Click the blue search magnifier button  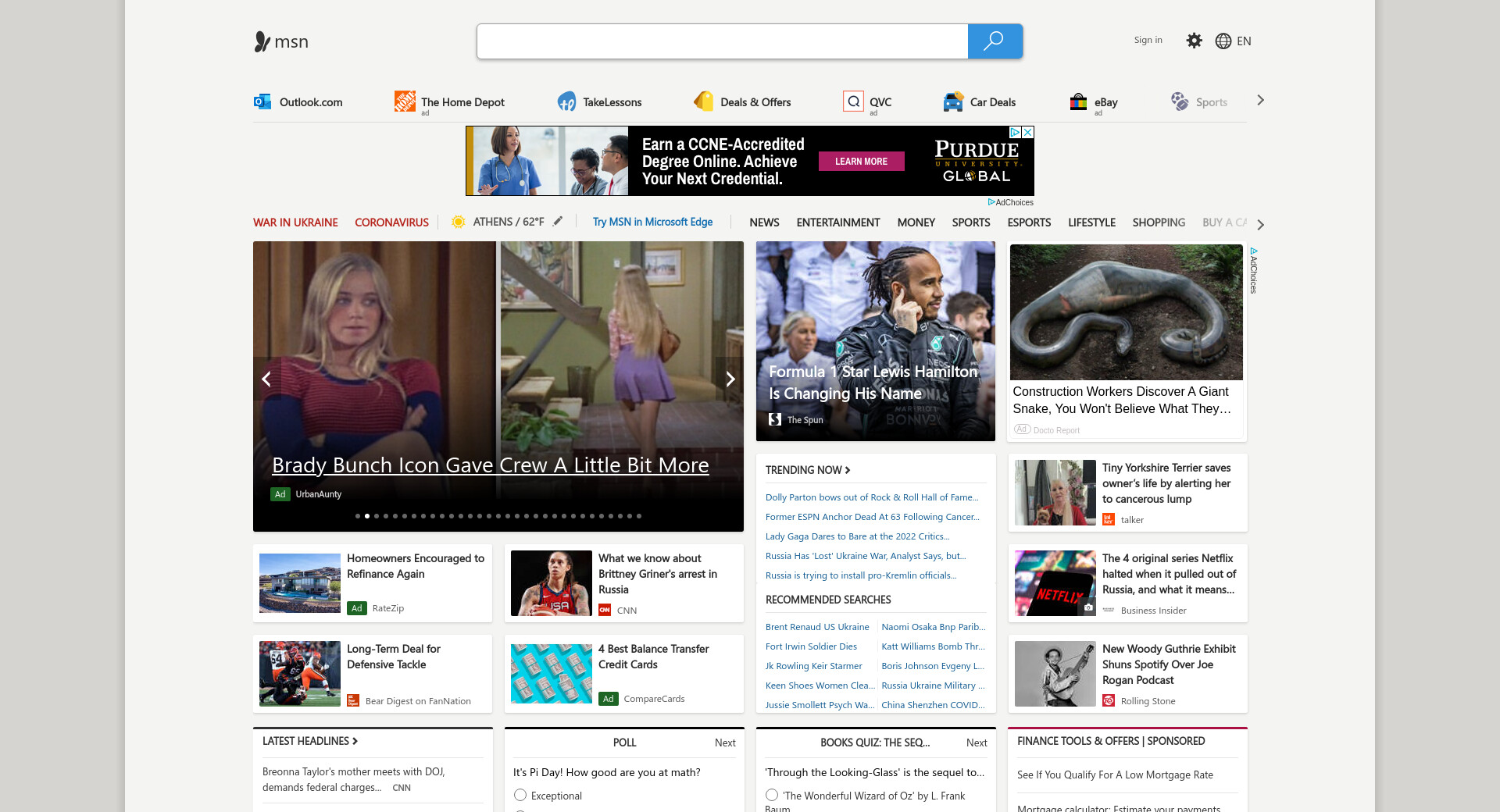coord(995,41)
